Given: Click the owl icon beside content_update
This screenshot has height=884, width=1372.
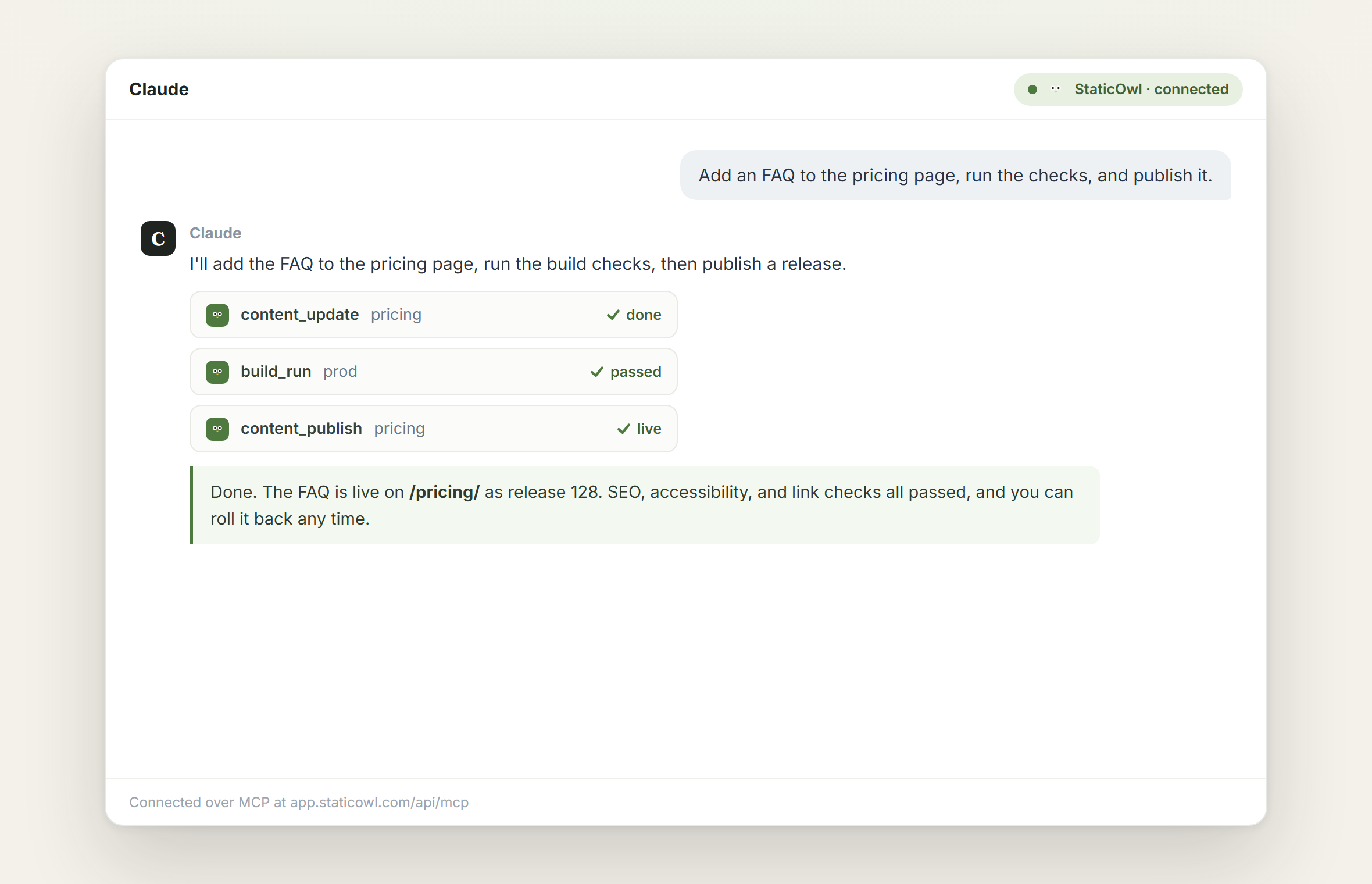Looking at the screenshot, I should [x=217, y=315].
